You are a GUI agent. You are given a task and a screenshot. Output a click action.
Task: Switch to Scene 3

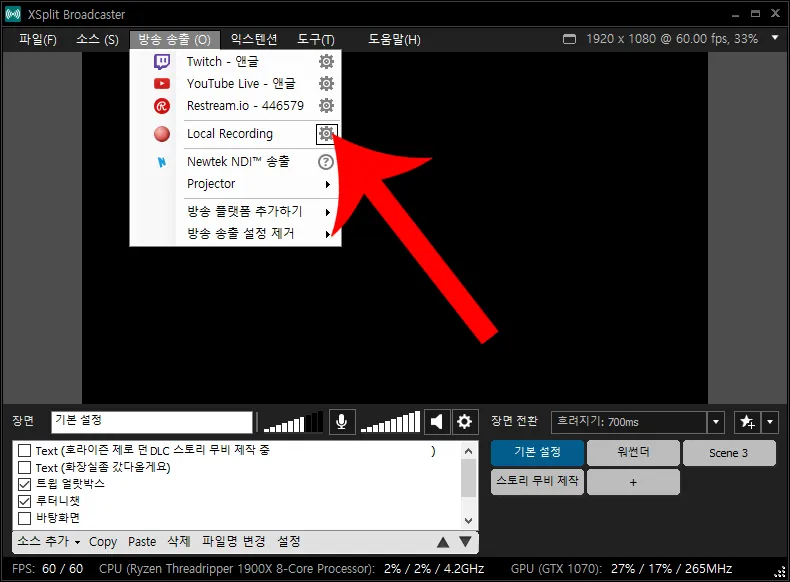pos(729,452)
